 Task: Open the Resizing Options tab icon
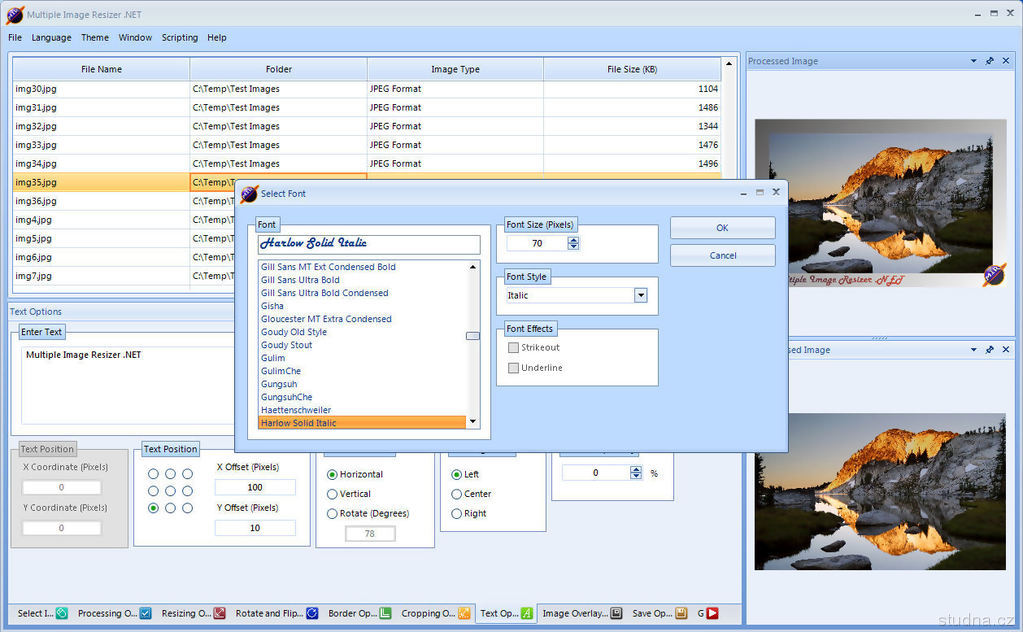tap(219, 613)
